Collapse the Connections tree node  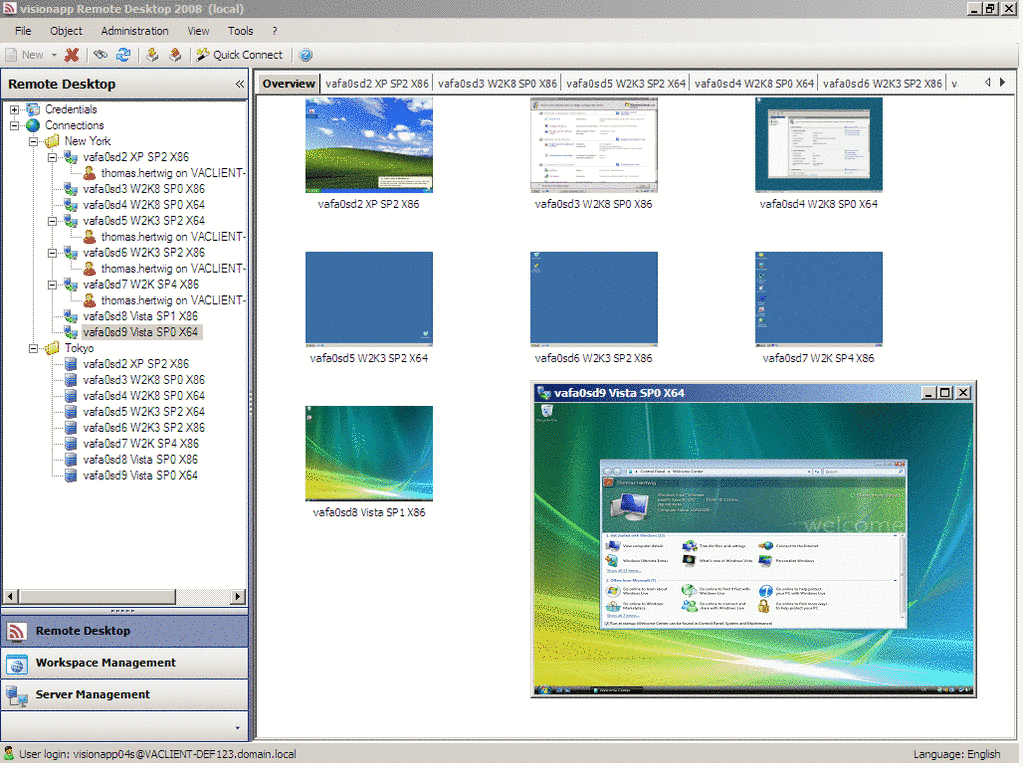(x=14, y=125)
